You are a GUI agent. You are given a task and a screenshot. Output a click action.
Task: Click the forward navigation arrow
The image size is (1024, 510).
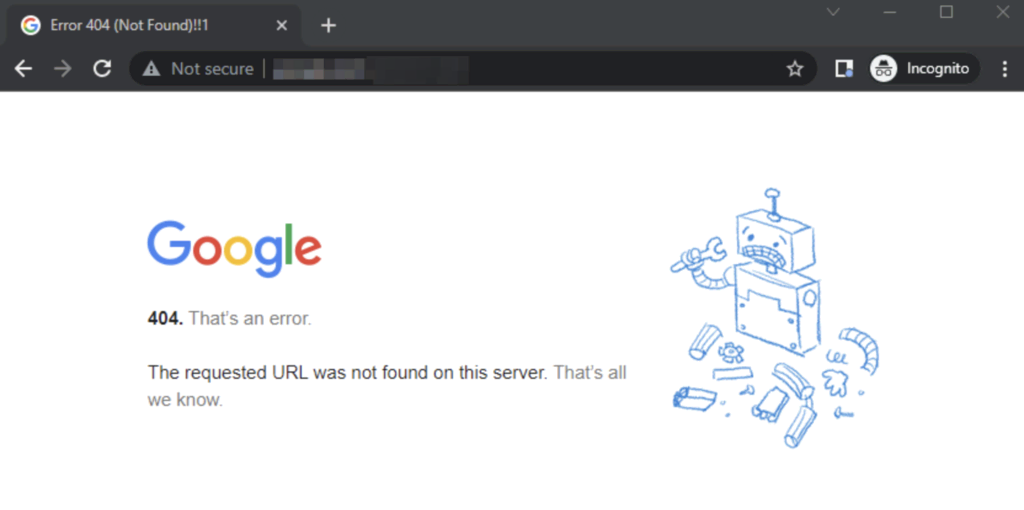click(x=62, y=69)
